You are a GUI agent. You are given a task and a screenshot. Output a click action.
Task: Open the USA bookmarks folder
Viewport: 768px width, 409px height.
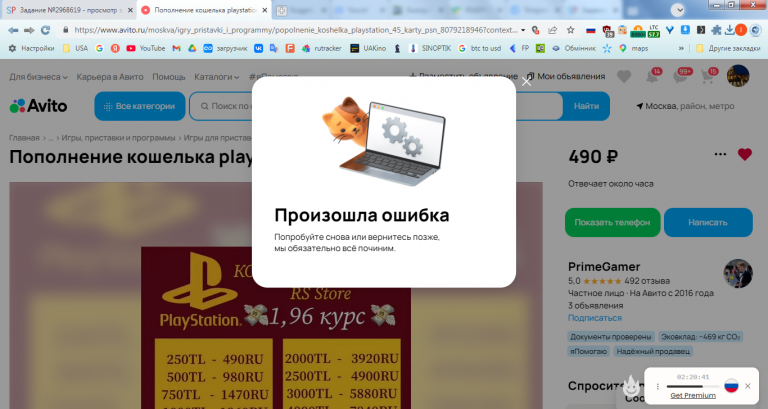tap(75, 48)
